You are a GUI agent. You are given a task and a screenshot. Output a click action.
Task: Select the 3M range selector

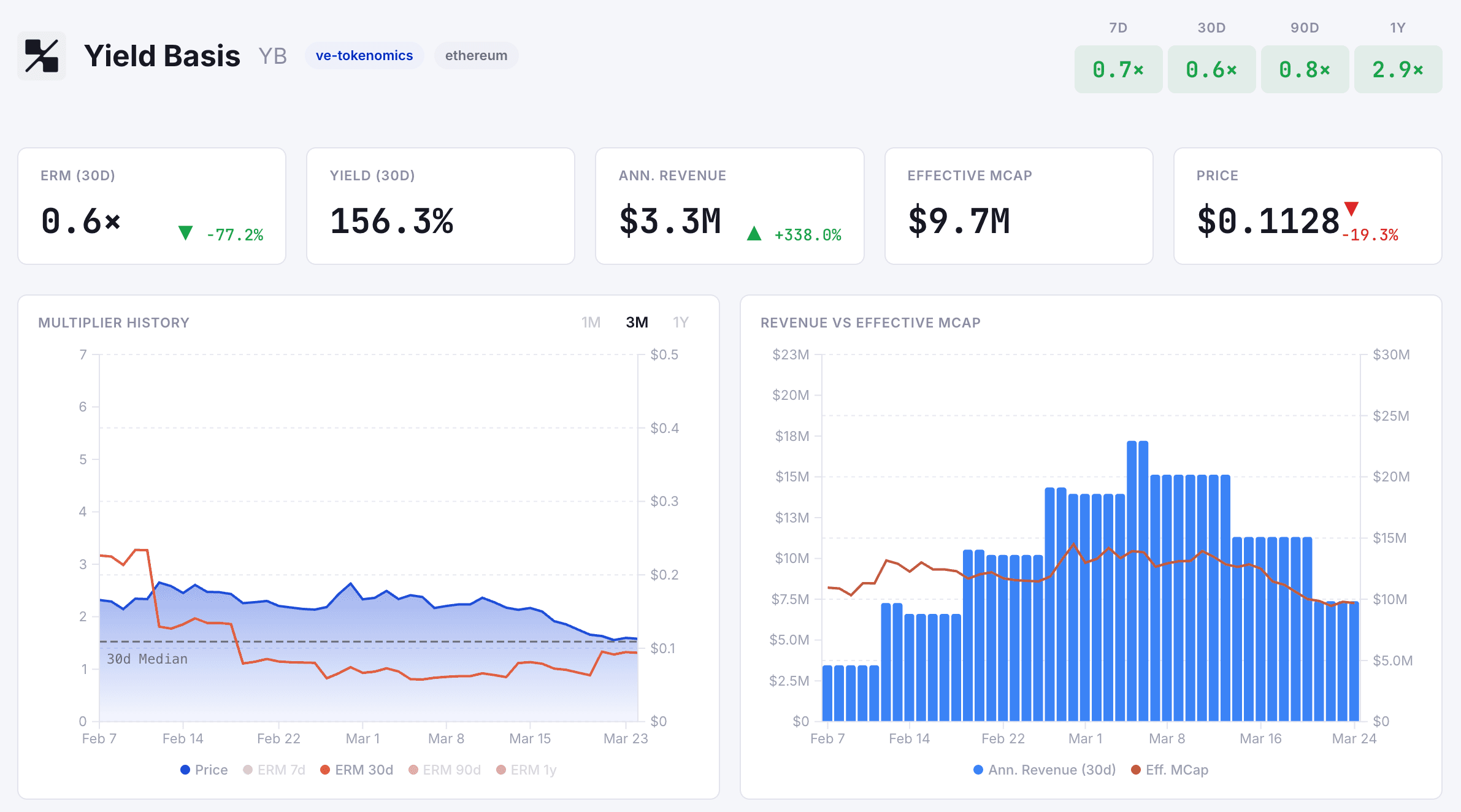tap(635, 321)
